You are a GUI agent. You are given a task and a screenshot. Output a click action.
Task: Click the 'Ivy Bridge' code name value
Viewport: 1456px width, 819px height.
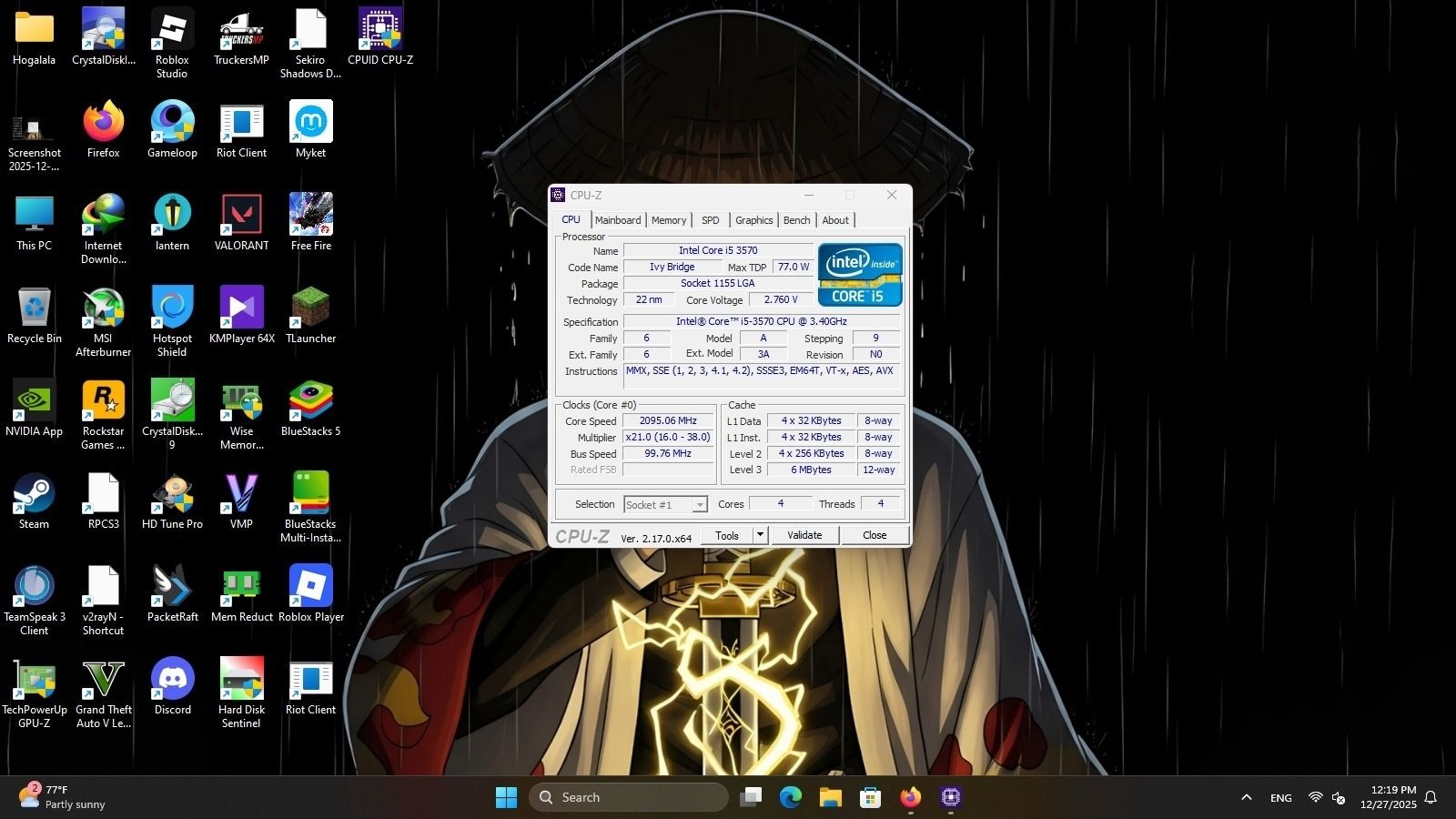click(x=672, y=267)
